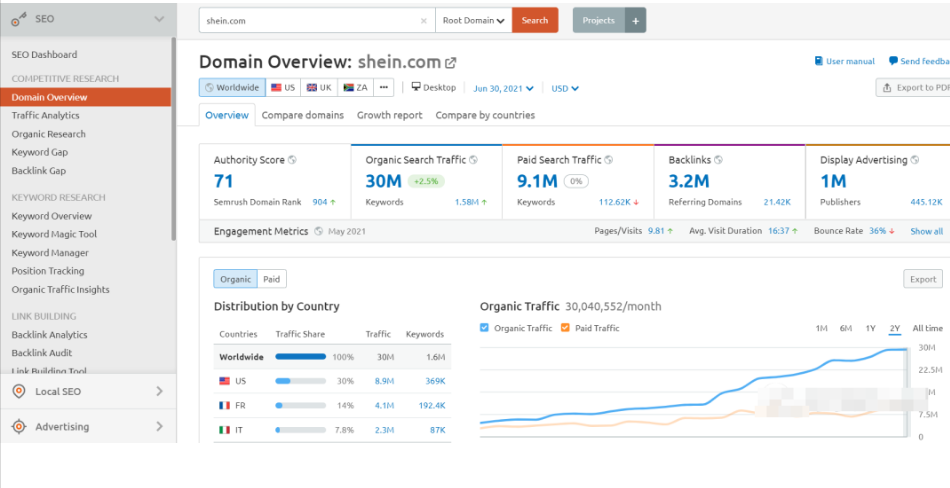The width and height of the screenshot is (950, 488).
Task: Open Root Domain dropdown
Action: point(474,21)
